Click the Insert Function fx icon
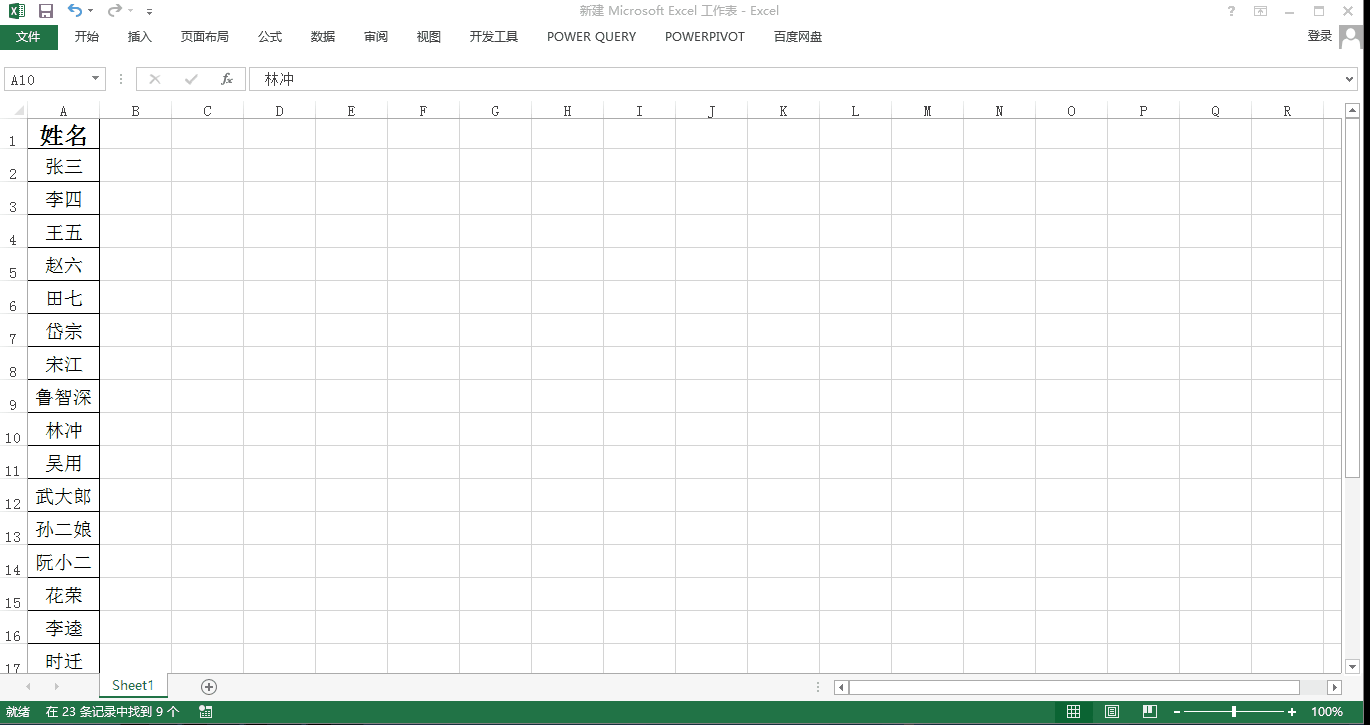The width and height of the screenshot is (1370, 725). (227, 79)
